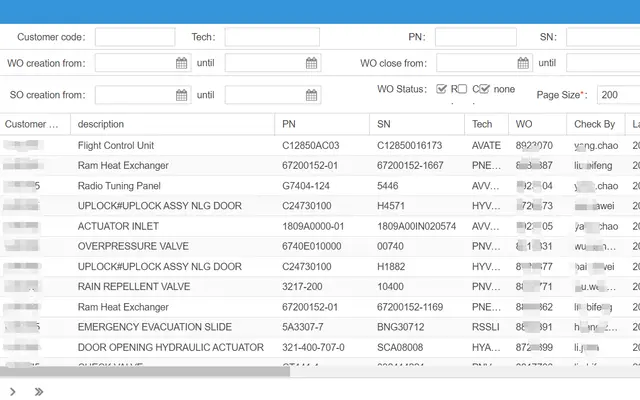This screenshot has height=400, width=640.
Task: Select the DOOR OPENING HYDRAULIC ACTUATOR cell
Action: [173, 348]
